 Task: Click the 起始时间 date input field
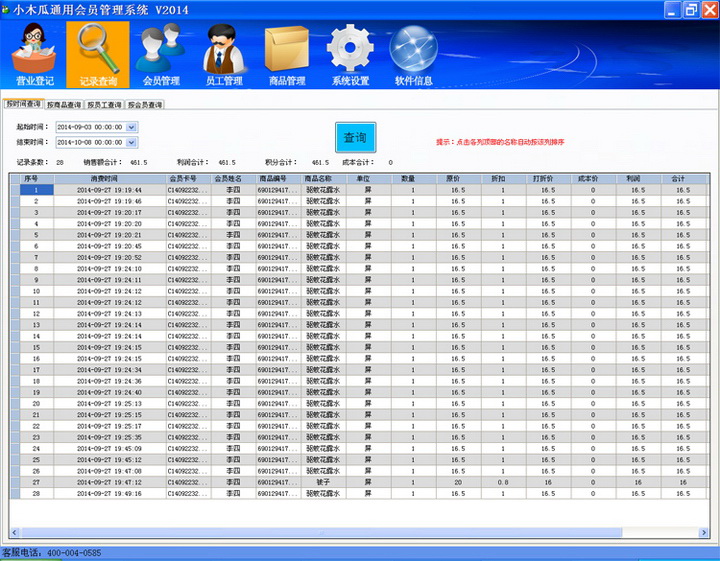[x=88, y=128]
